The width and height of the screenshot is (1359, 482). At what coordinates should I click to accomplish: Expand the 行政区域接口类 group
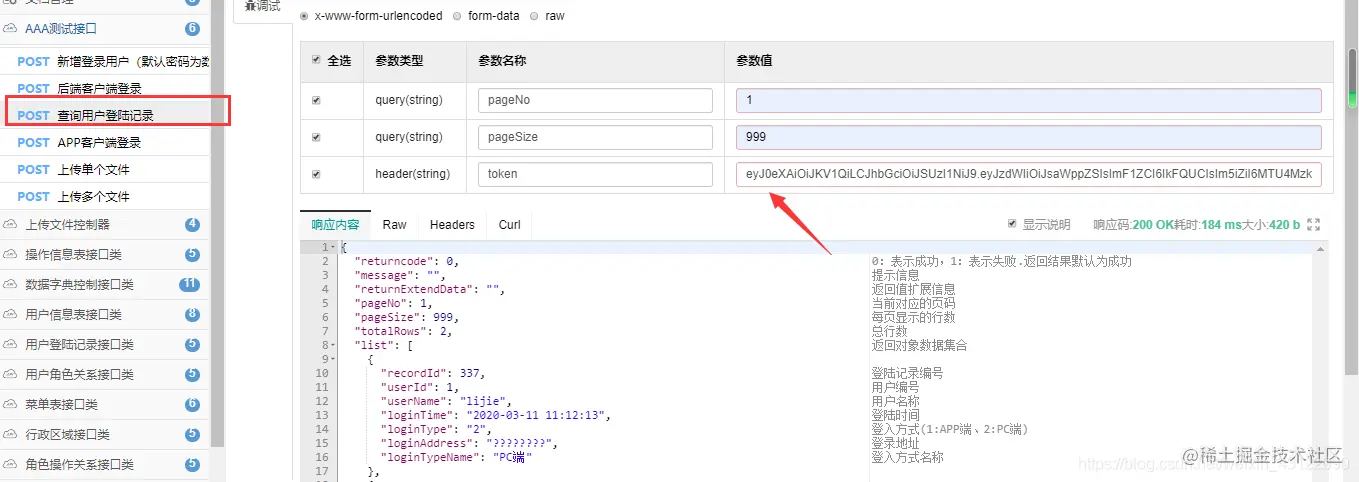coord(105,435)
